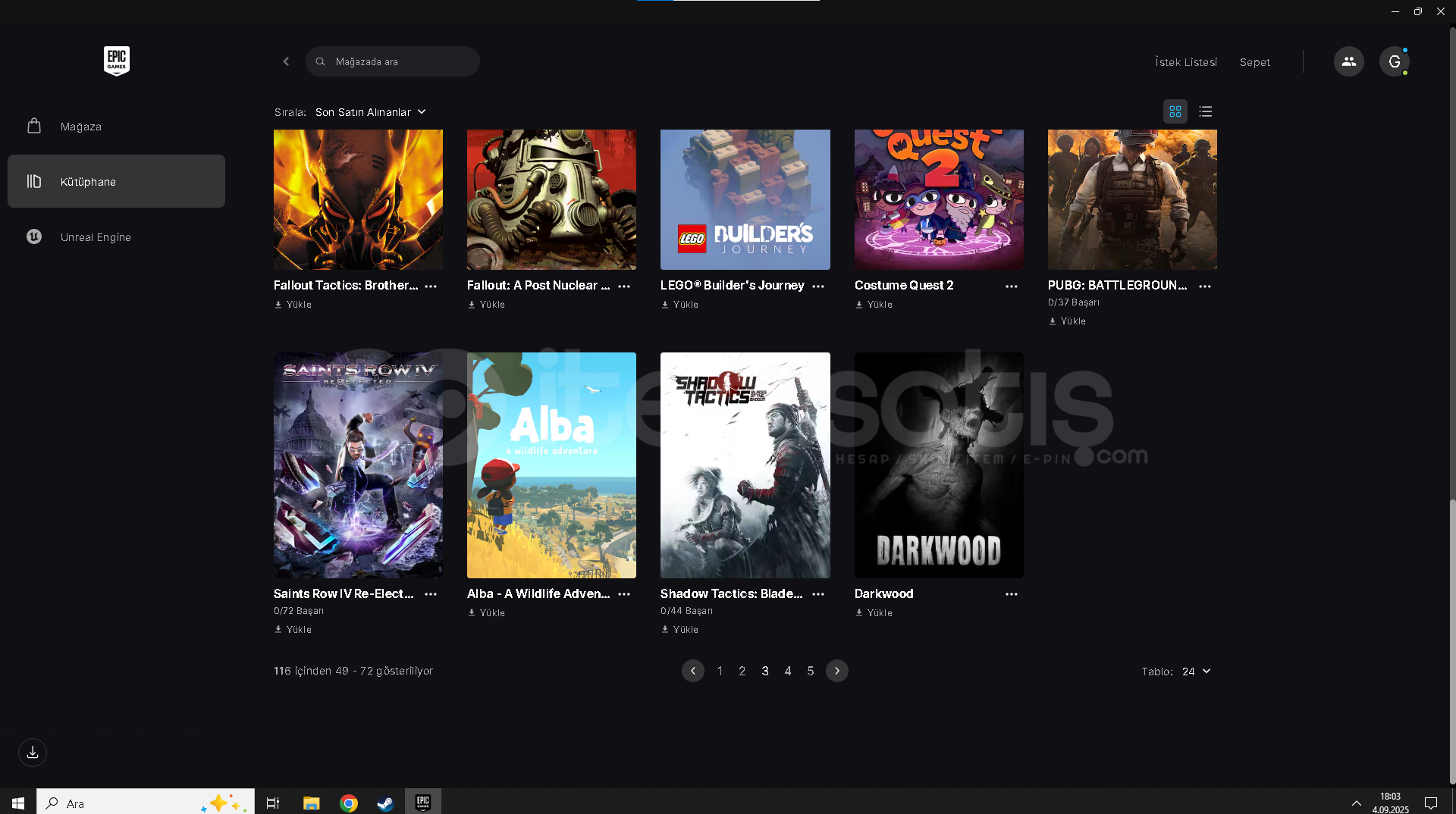Click the Costume Quest 2 title
Screen dimensions: 1456x814
(904, 286)
